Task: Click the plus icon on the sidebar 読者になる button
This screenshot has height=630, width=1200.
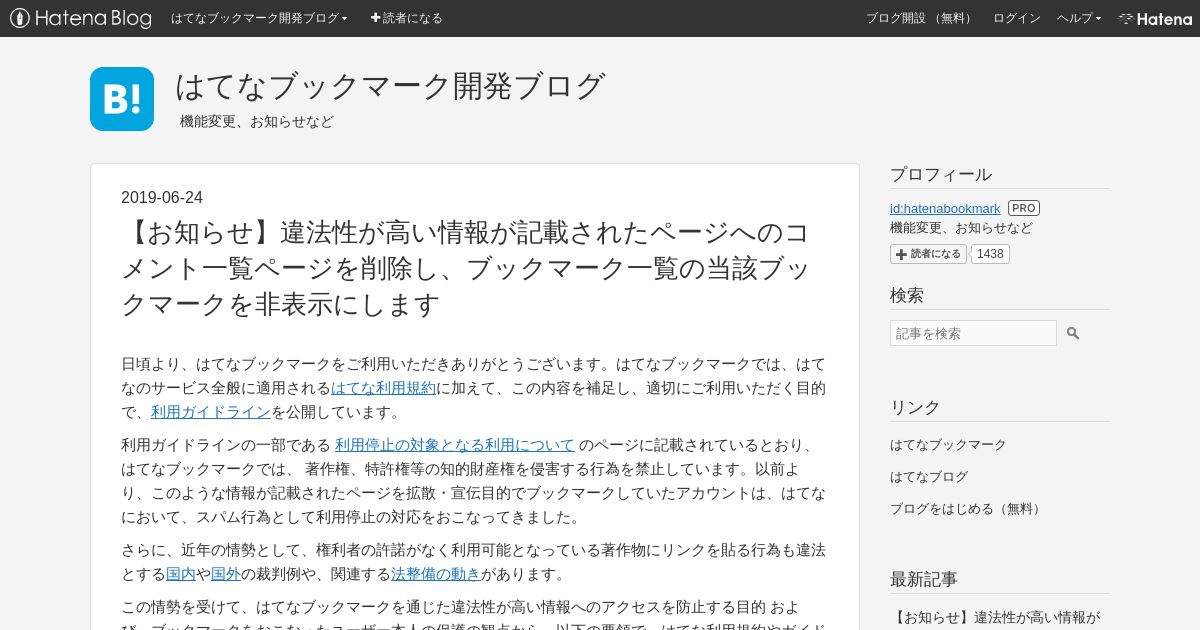Action: pyautogui.click(x=901, y=254)
